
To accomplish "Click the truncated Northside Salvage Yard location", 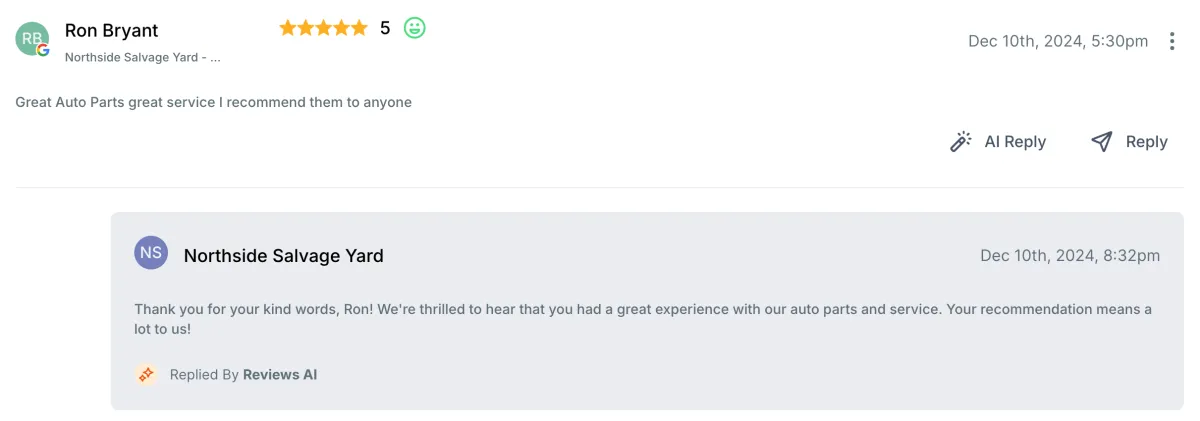I will click(142, 57).
